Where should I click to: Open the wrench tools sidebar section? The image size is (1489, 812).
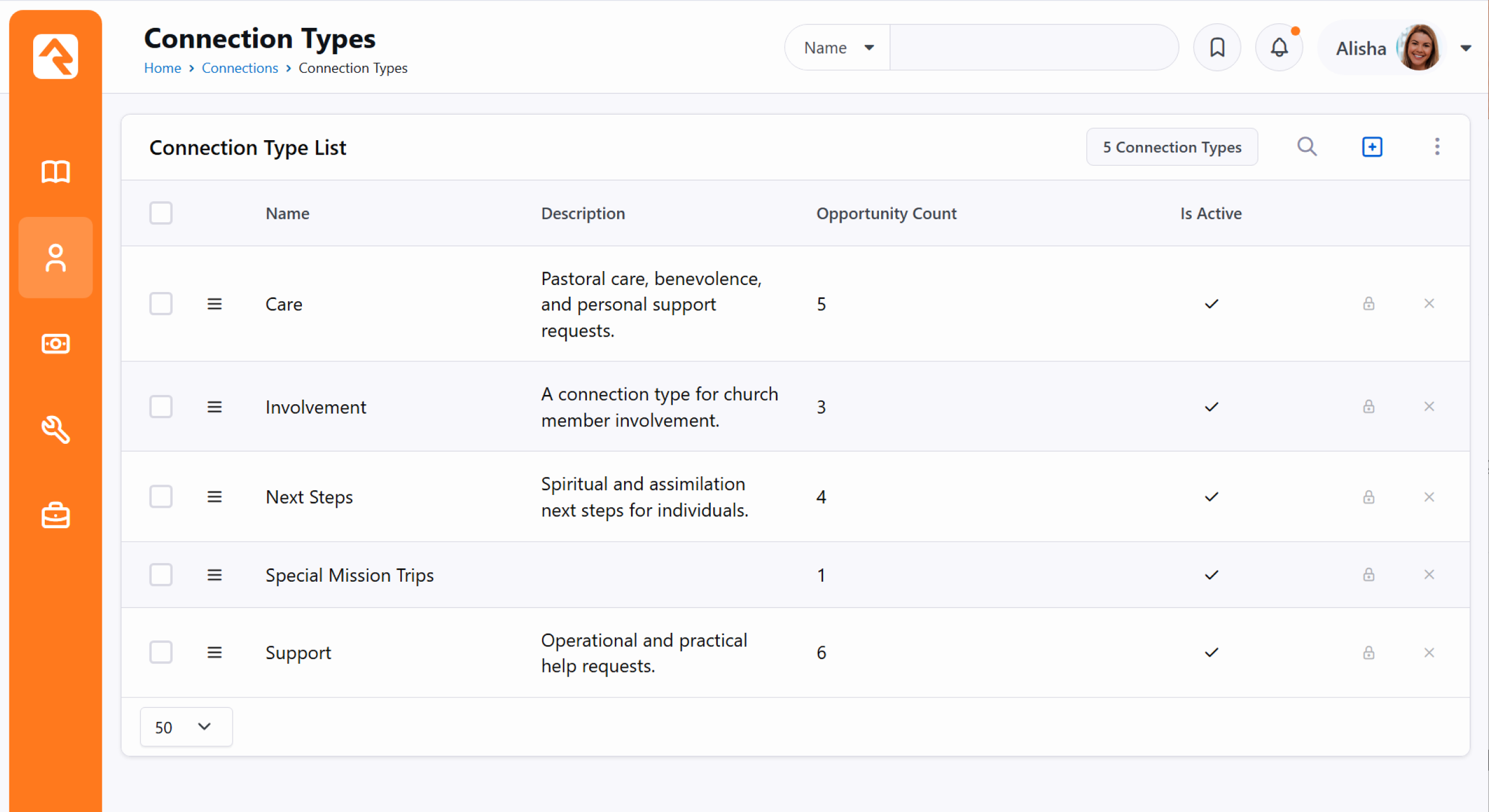coord(56,429)
